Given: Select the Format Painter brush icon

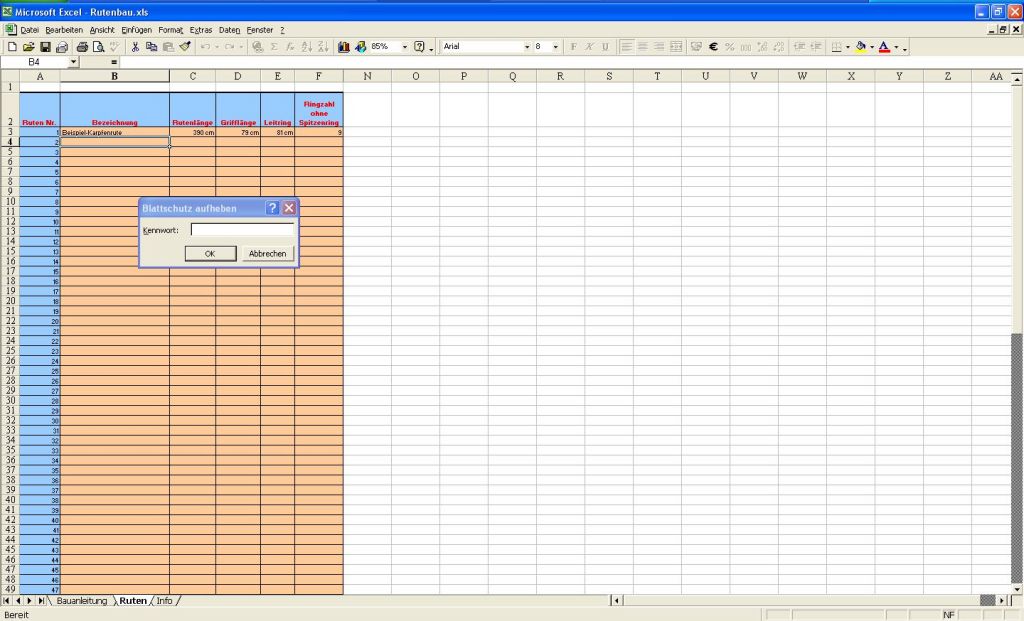Looking at the screenshot, I should tap(185, 47).
